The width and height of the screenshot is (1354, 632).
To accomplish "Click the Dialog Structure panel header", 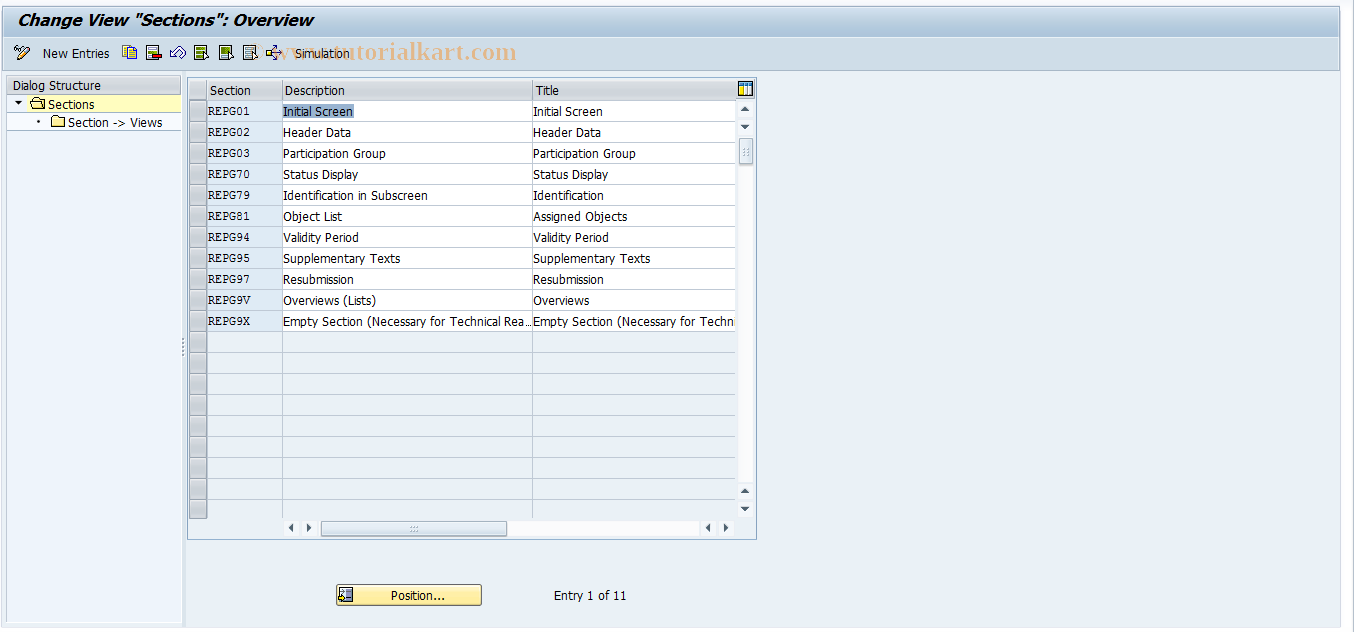I will [x=94, y=85].
